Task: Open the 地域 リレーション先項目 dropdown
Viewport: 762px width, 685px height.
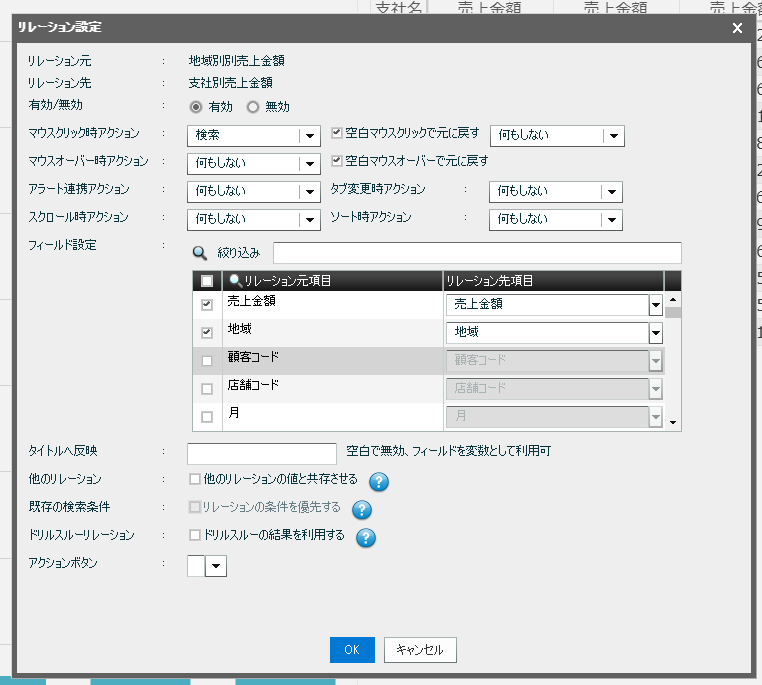Action: 655,333
